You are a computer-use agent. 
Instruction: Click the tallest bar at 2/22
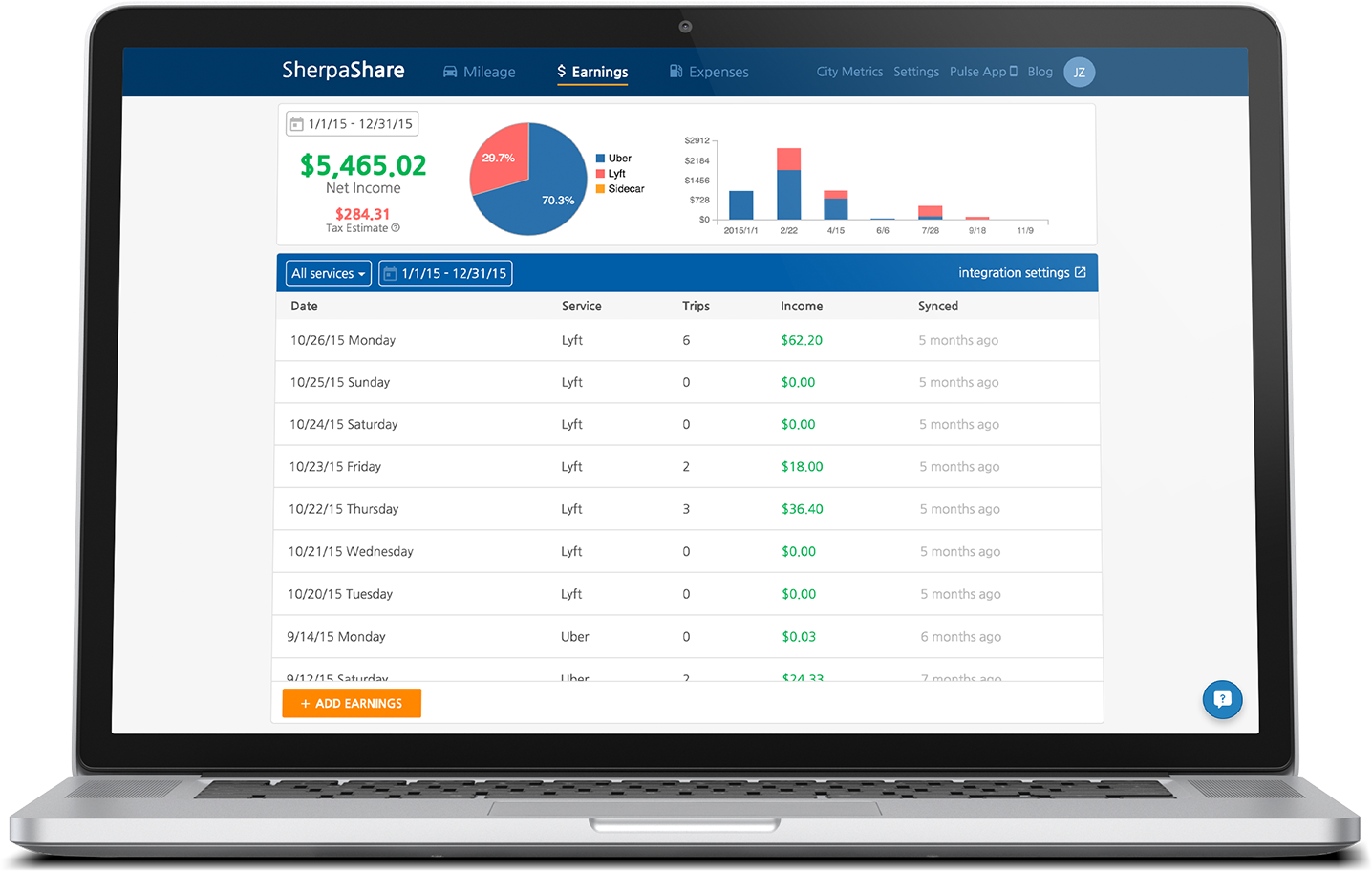(788, 186)
